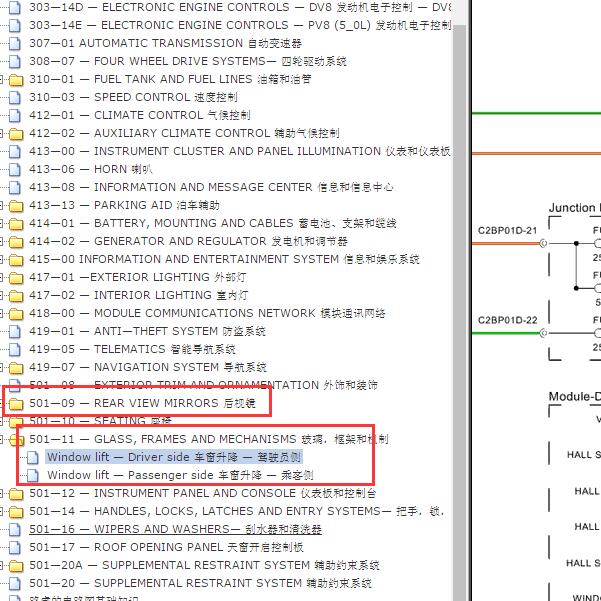Click connector label C2BP01D-21 in diagram
The image size is (601, 601).
(507, 231)
